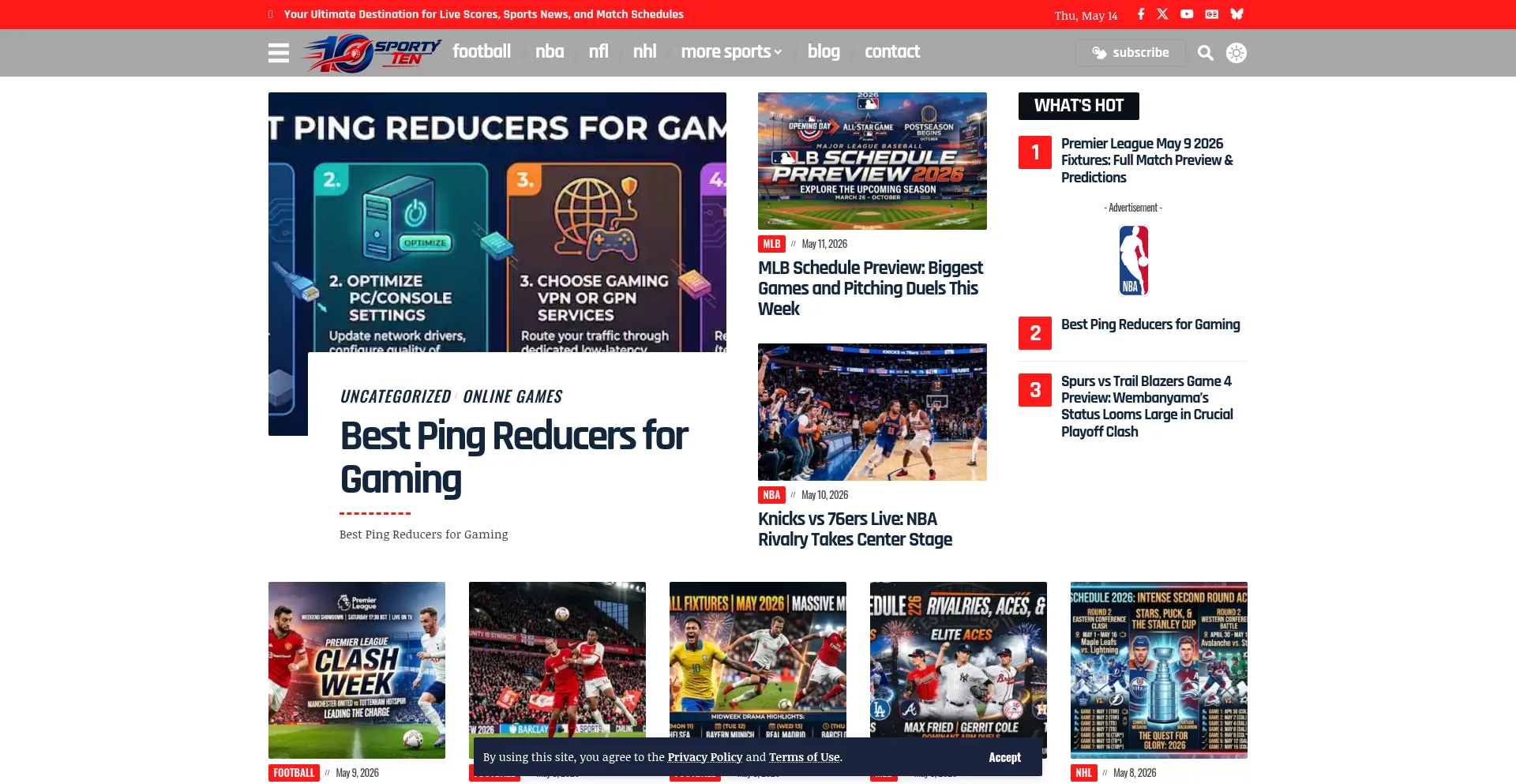The width and height of the screenshot is (1516, 784).
Task: Open Spurs vs Trail Blazers Game 4 Preview link
Action: click(x=1146, y=407)
